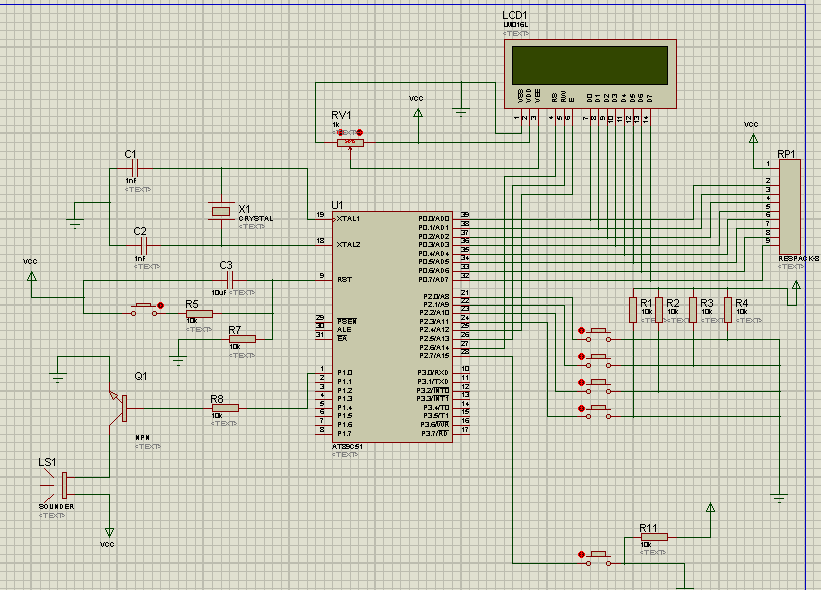
Task: Click the reset push button beside R5
Action: (x=145, y=309)
